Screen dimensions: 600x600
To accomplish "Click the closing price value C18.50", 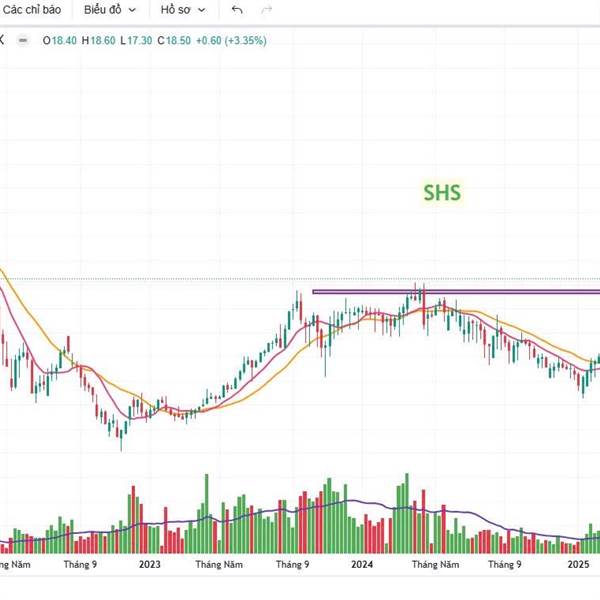I will [174, 41].
